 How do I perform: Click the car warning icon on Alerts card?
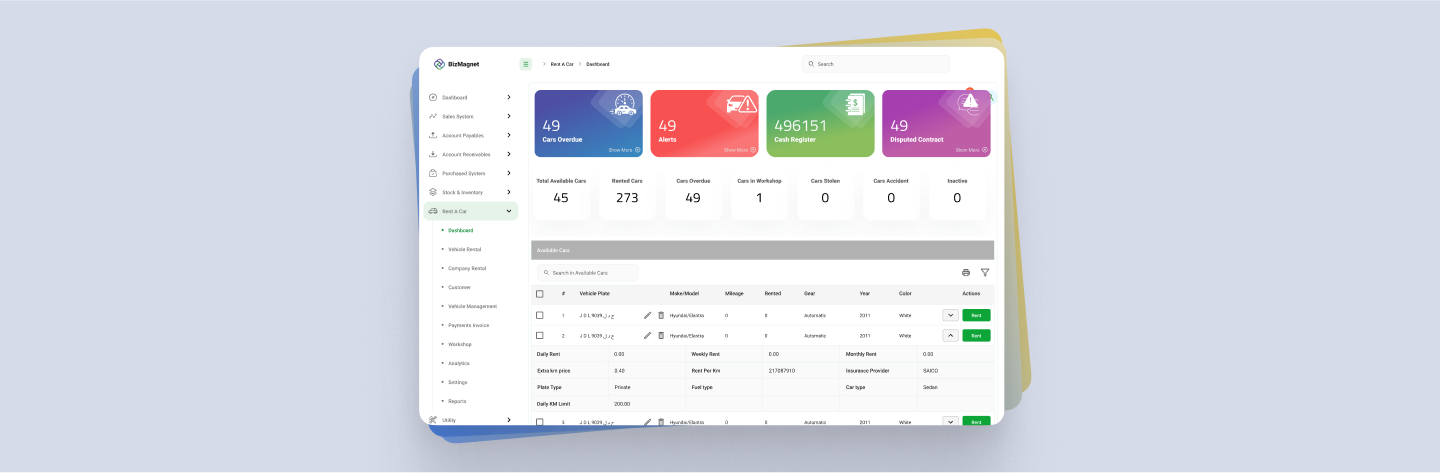[741, 104]
